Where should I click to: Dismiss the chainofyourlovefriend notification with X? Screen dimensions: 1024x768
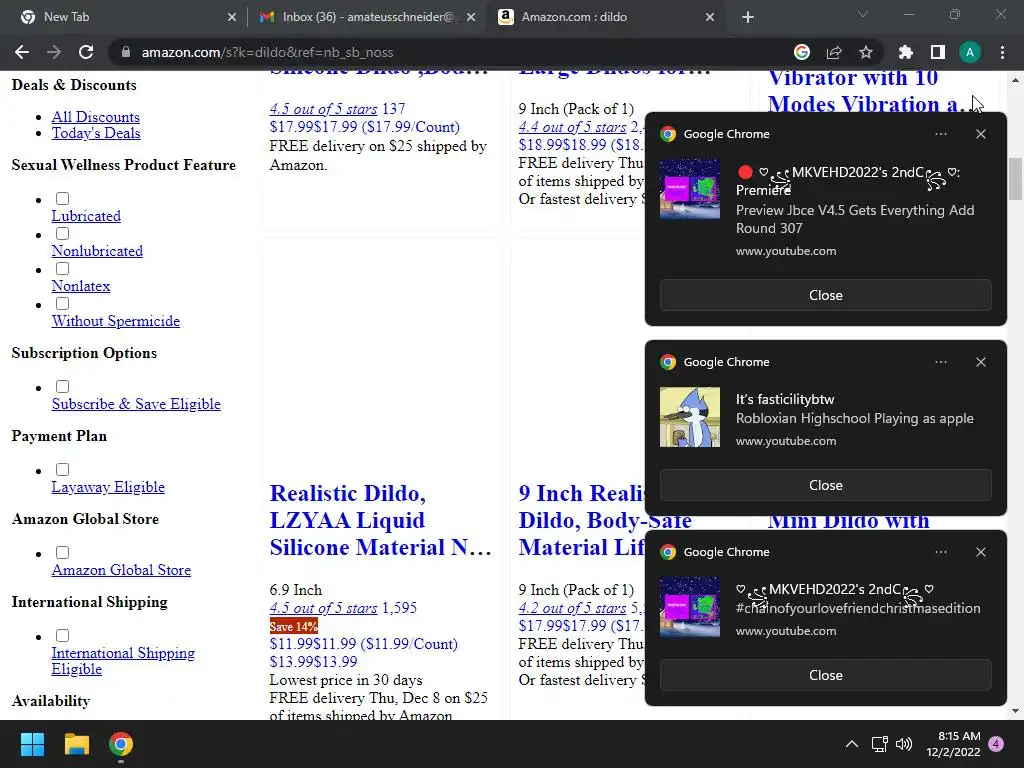[x=981, y=552]
